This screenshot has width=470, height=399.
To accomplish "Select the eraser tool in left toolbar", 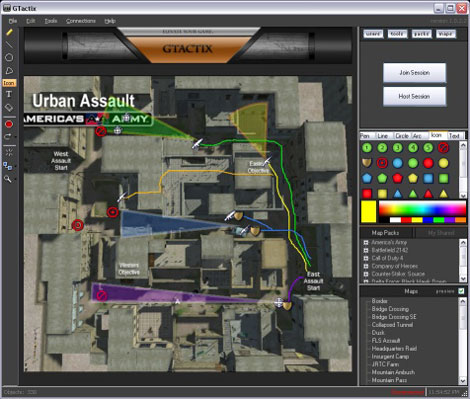I will 9,107.
